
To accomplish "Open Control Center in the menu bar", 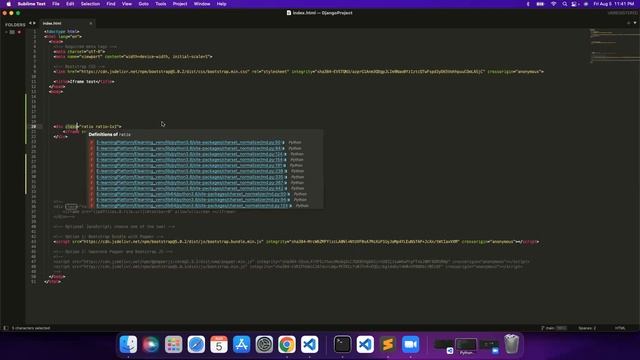I will point(575,4).
